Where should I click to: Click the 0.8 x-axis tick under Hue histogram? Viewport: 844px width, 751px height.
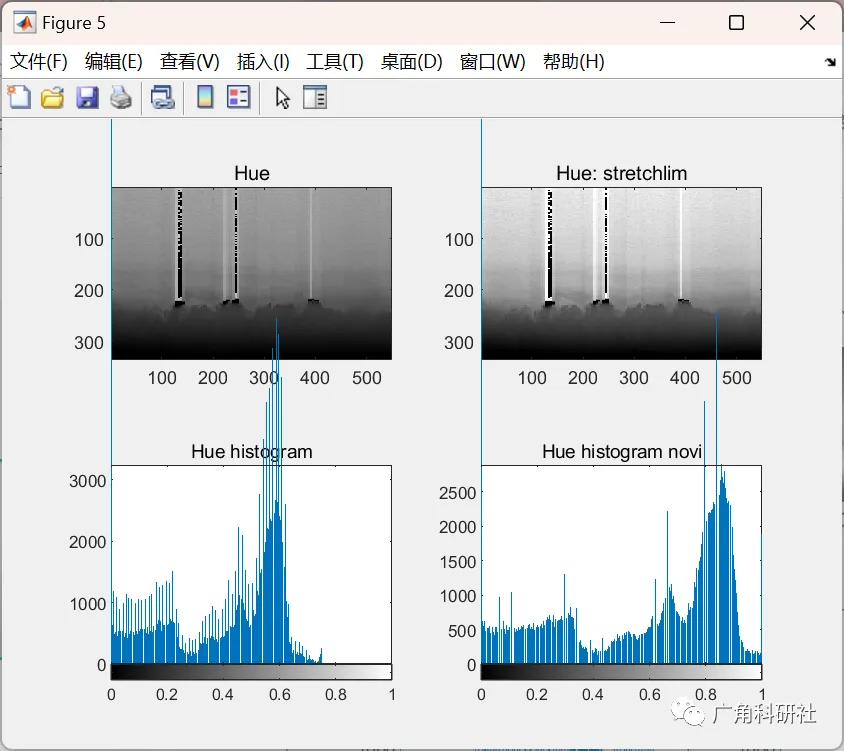coord(335,694)
